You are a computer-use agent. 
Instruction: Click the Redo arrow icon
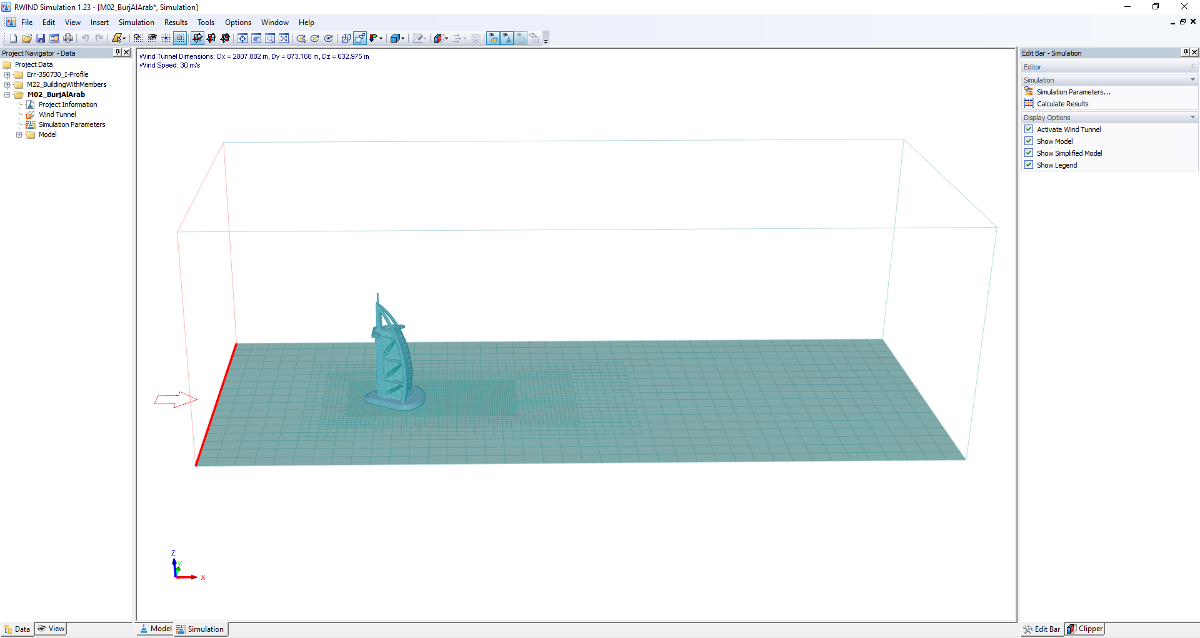[x=99, y=38]
